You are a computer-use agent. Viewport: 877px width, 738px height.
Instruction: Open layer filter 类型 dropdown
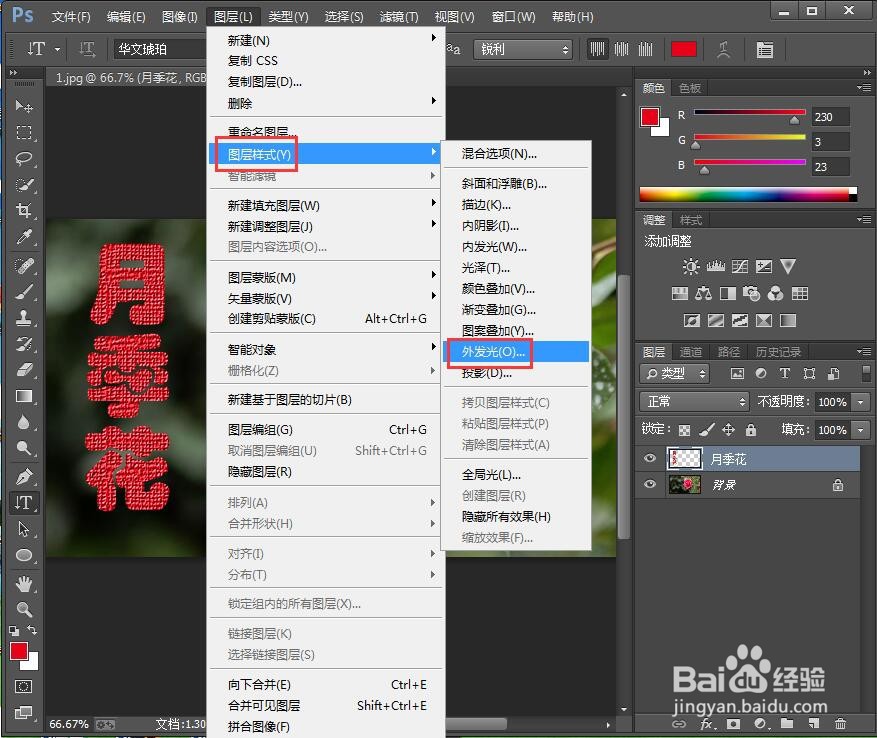pyautogui.click(x=675, y=373)
